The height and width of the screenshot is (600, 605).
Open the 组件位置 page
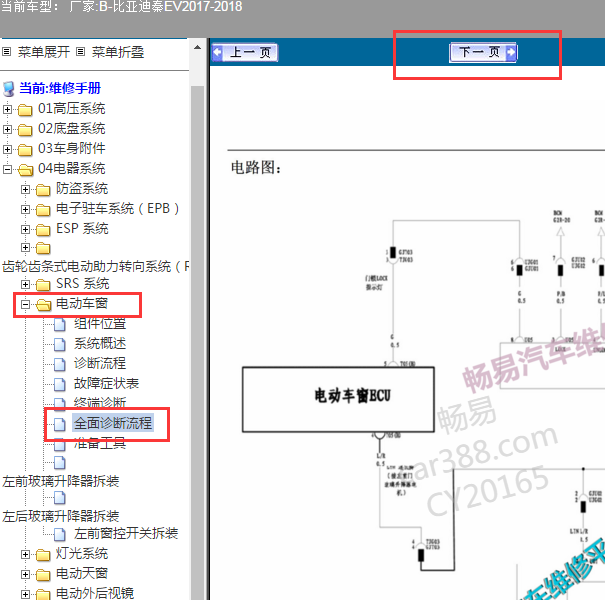click(100, 324)
